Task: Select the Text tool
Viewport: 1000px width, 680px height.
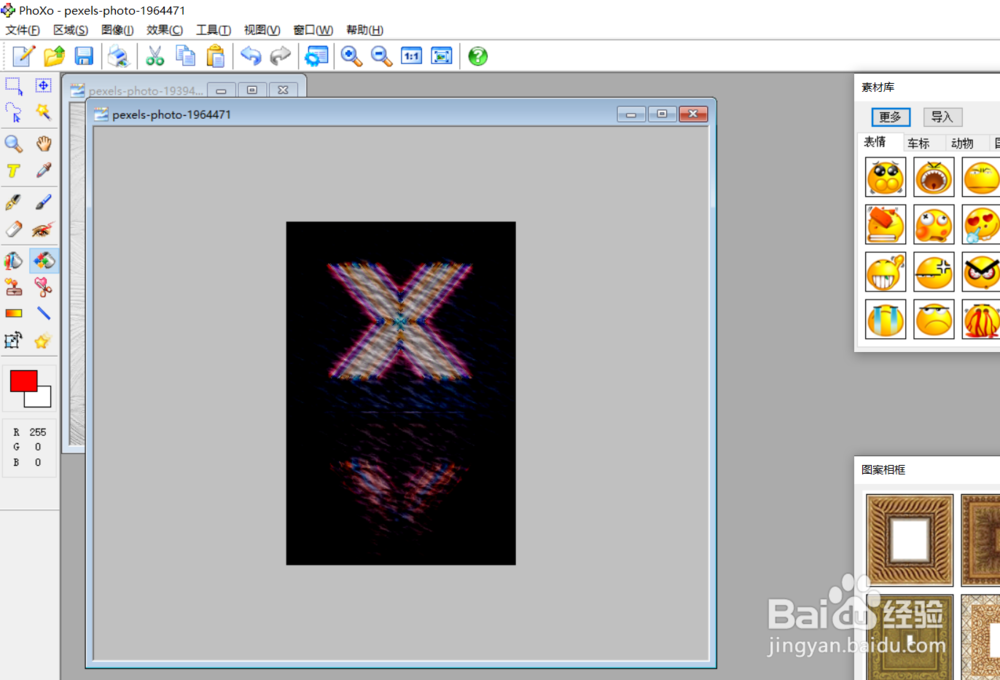Action: click(x=13, y=170)
